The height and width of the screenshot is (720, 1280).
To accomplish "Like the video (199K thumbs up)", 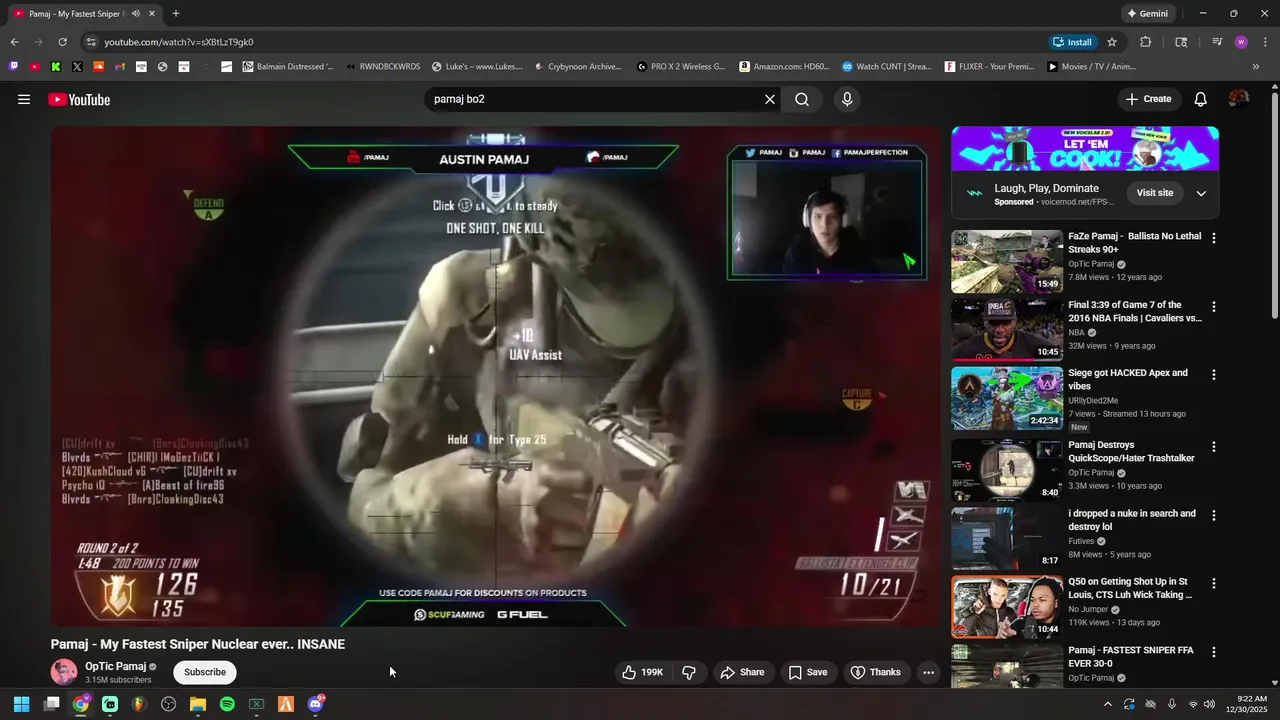I will pyautogui.click(x=642, y=672).
